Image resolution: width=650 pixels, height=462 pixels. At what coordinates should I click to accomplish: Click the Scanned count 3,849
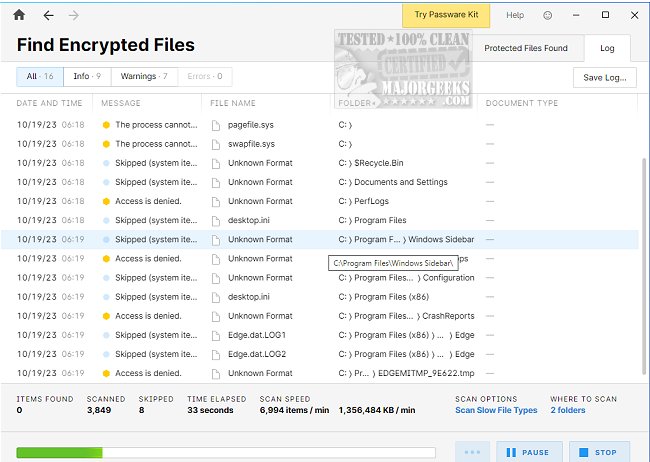tap(99, 410)
